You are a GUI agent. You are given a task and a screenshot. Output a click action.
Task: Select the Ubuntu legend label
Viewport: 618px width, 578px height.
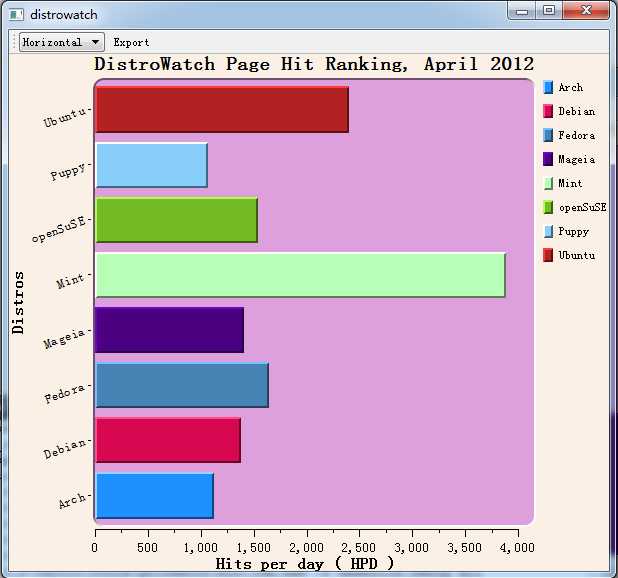(577, 255)
